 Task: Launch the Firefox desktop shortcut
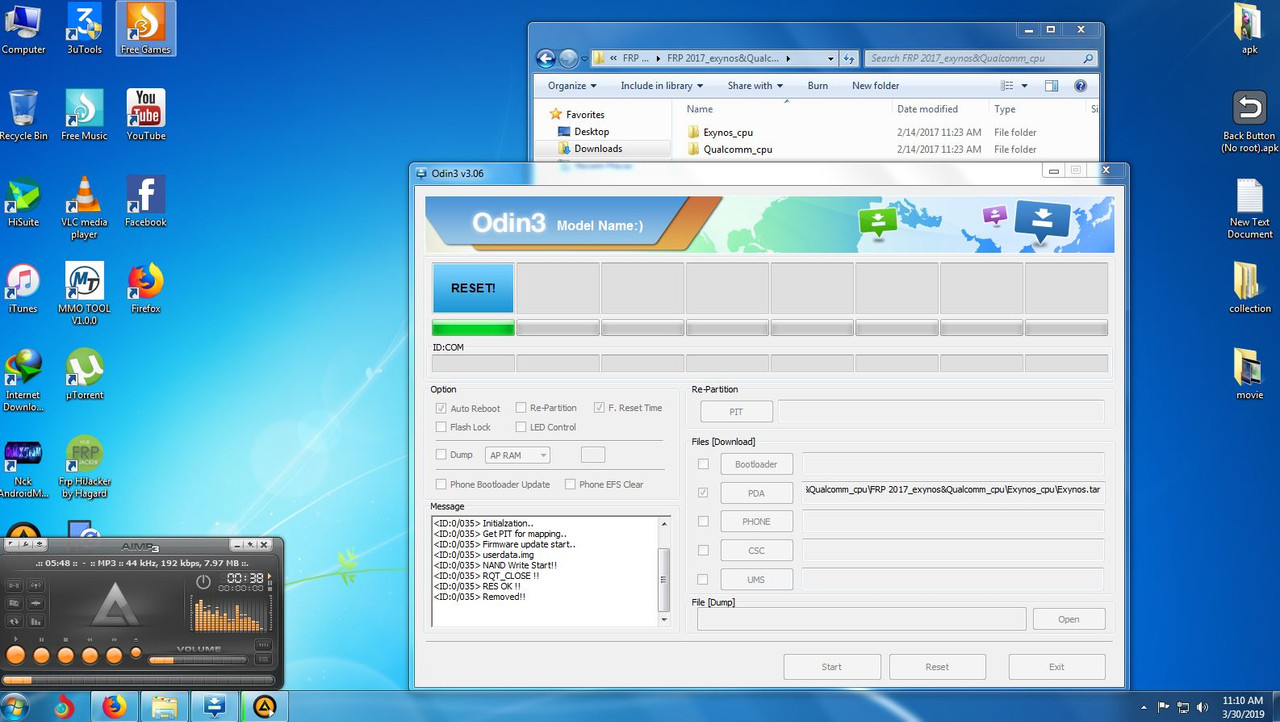coord(146,287)
